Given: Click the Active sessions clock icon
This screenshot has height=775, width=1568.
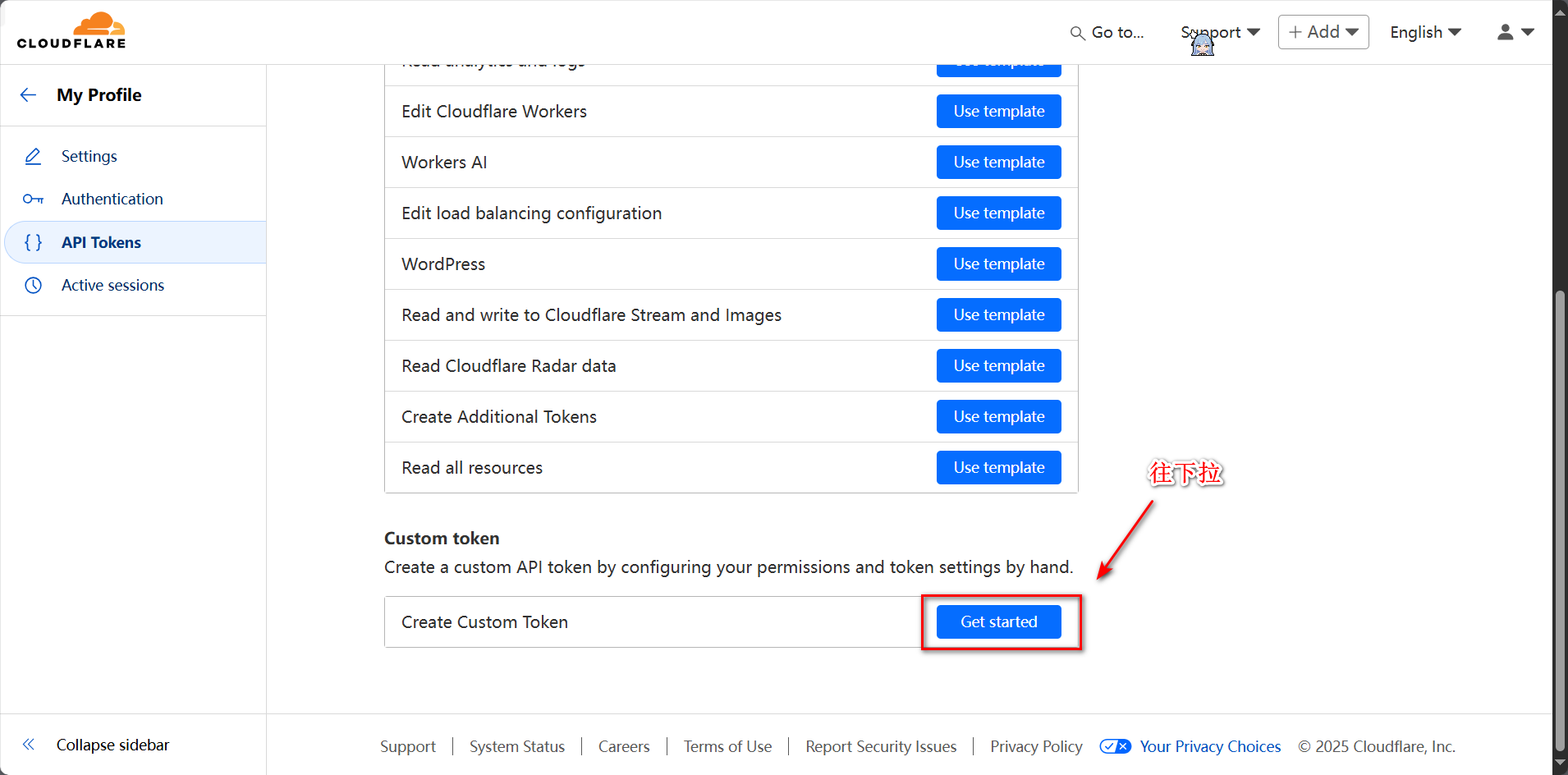Looking at the screenshot, I should [x=33, y=285].
